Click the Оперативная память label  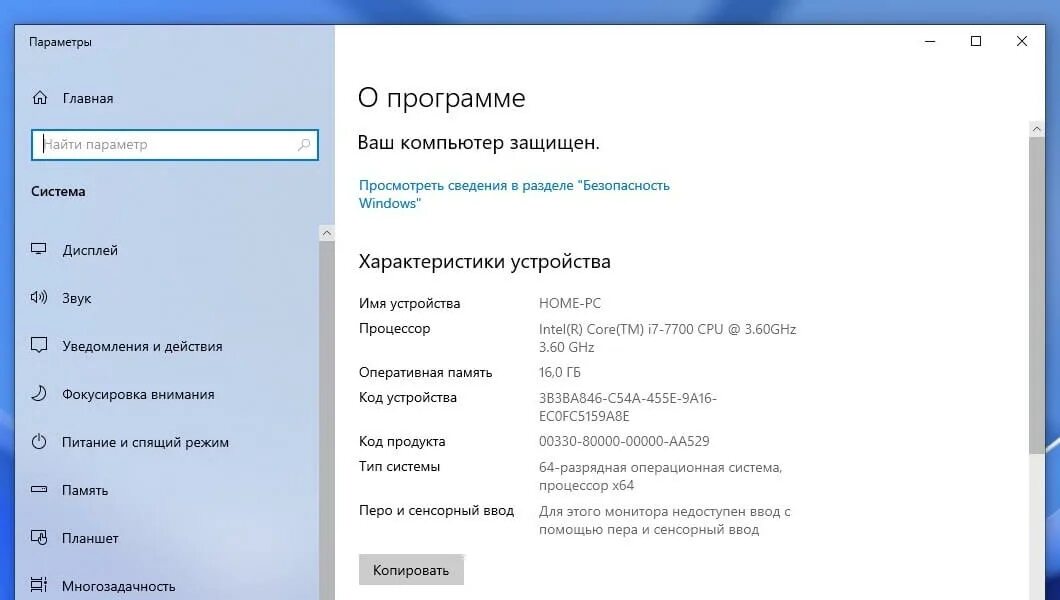425,372
